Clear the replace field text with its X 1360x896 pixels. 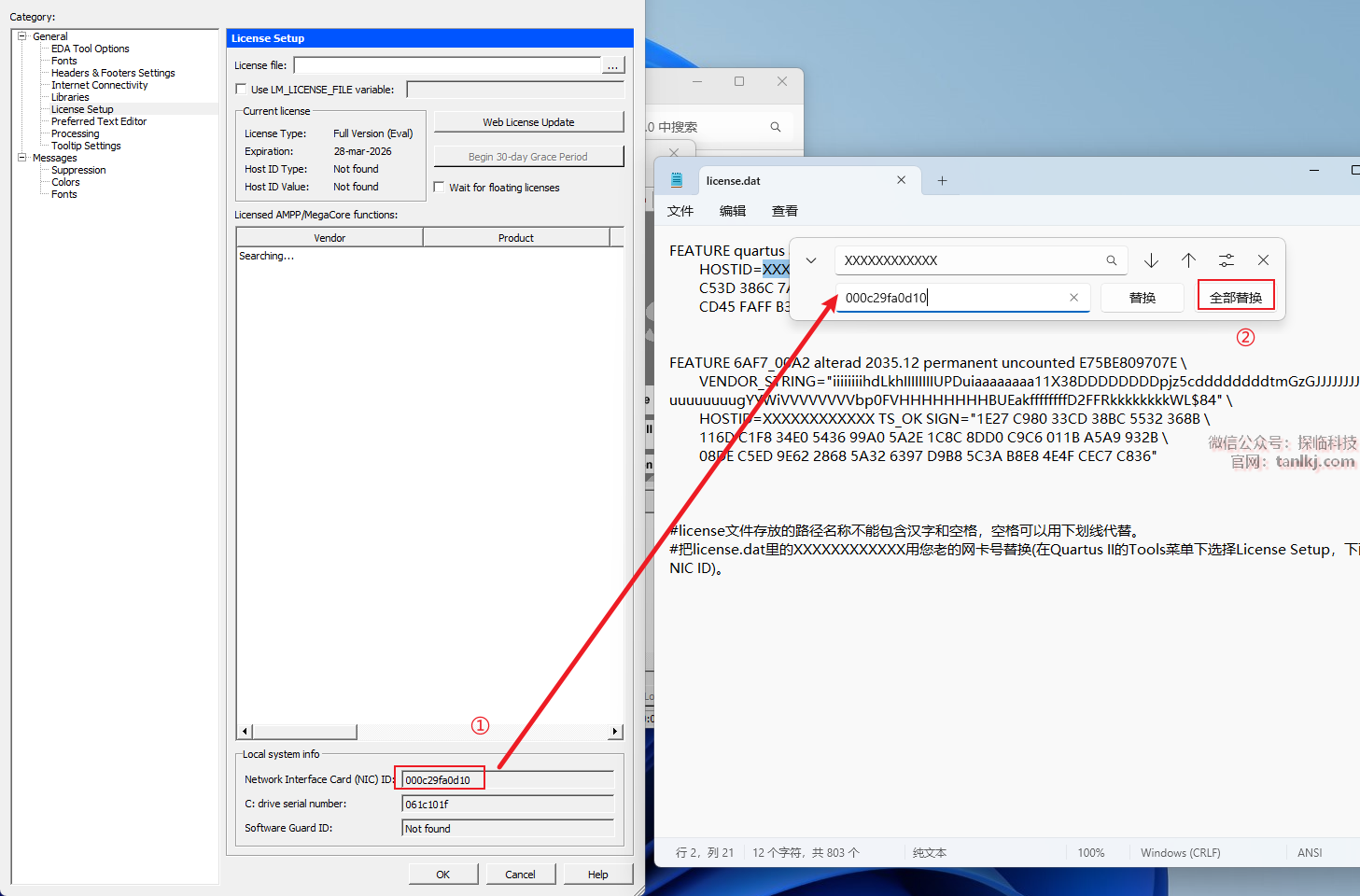(x=1073, y=298)
